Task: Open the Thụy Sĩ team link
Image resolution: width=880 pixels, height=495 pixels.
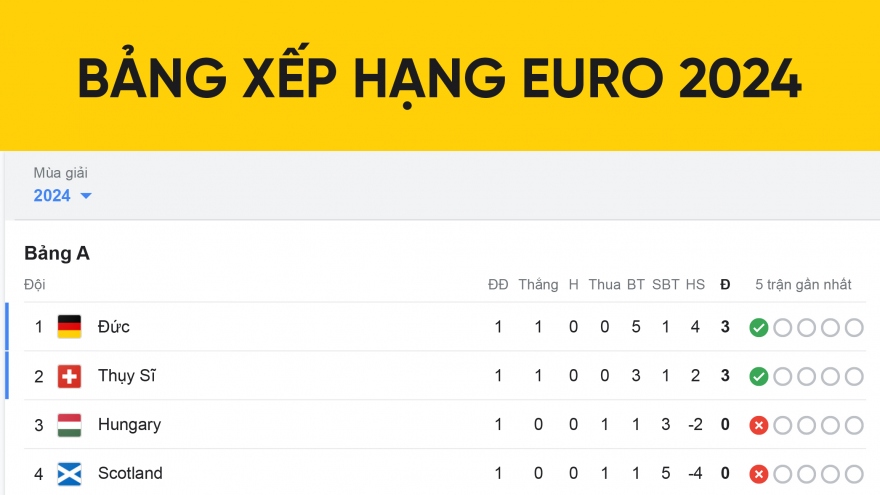Action: [127, 376]
